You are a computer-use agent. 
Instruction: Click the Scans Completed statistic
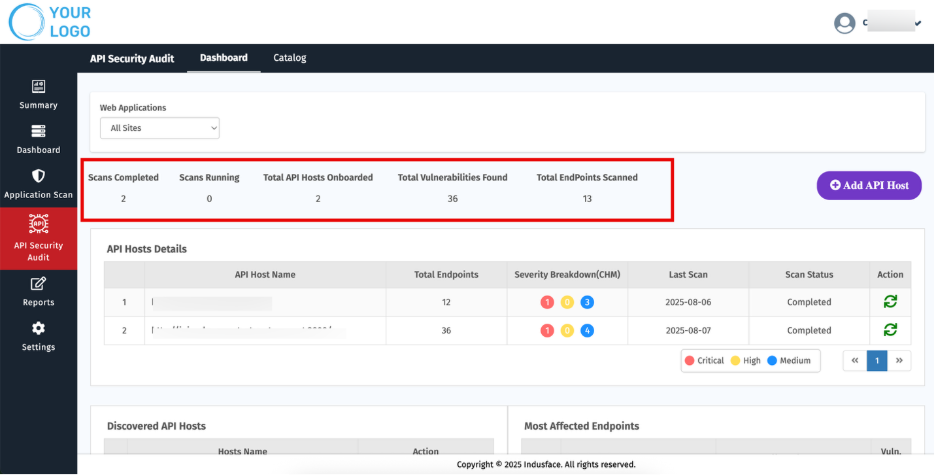123,187
